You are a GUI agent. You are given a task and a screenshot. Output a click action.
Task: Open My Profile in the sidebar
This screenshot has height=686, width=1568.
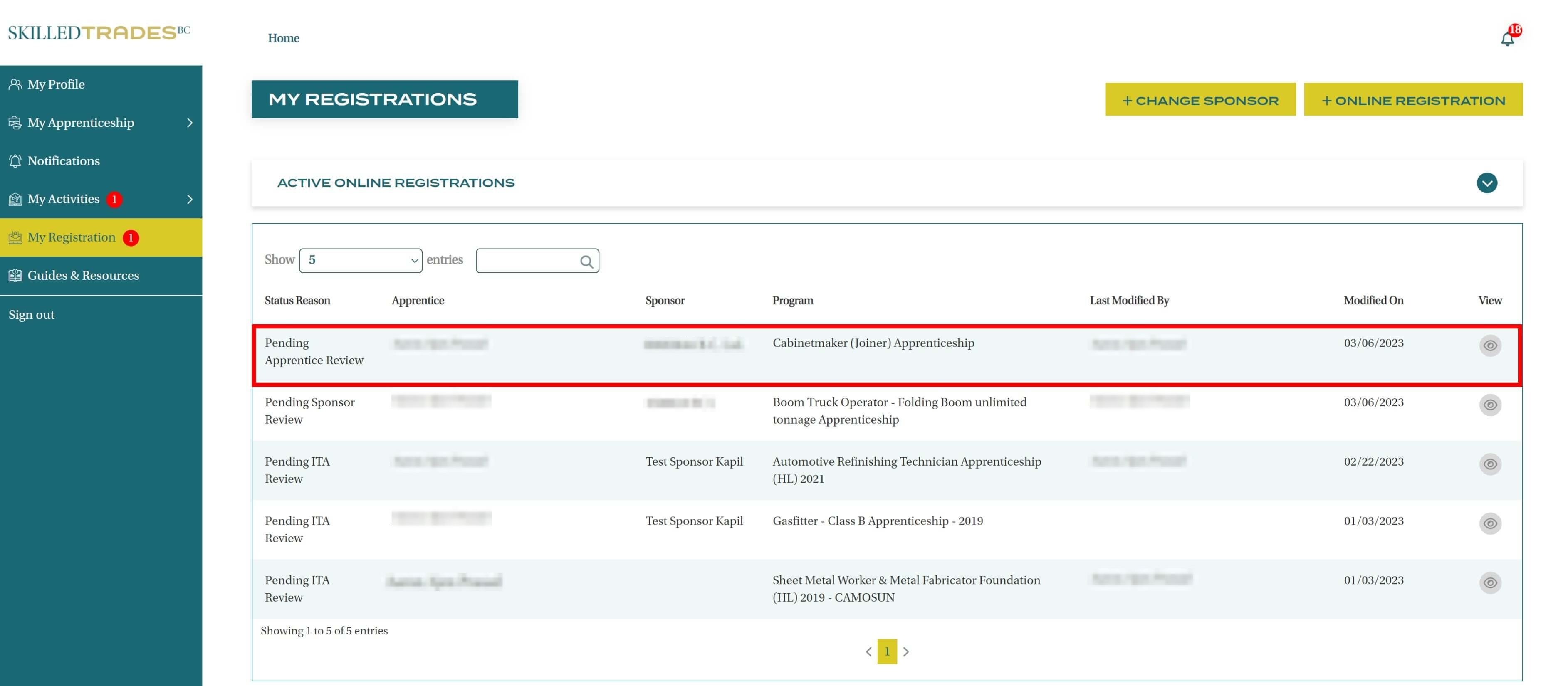tap(56, 84)
